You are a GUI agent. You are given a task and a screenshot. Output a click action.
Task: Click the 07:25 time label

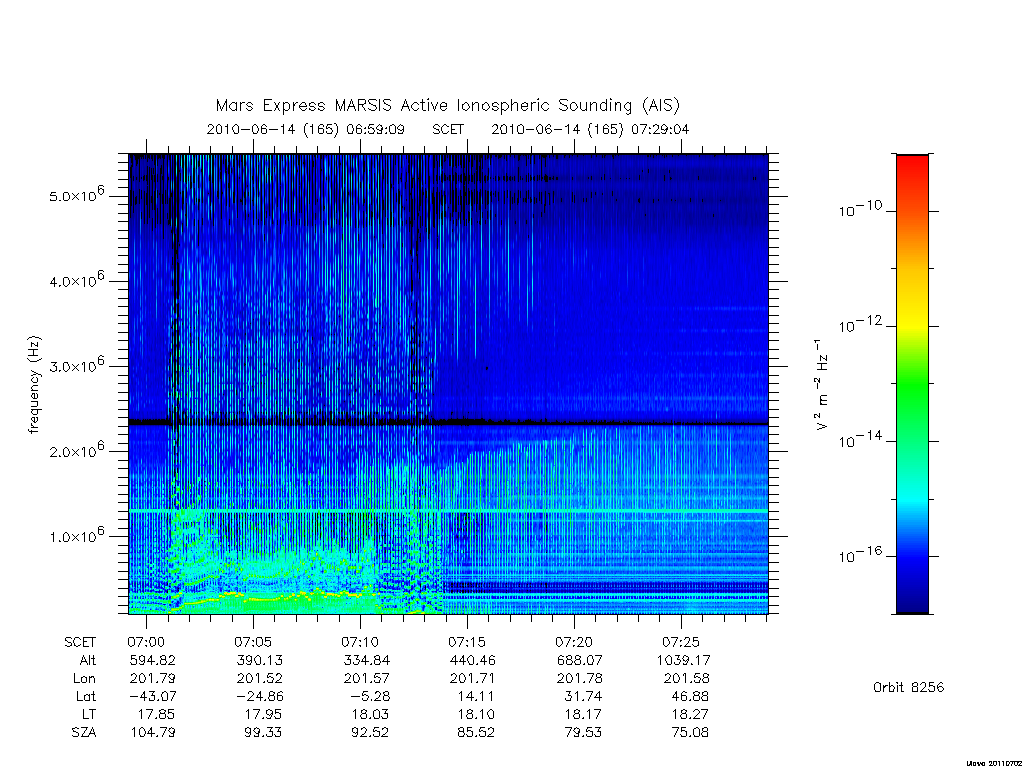(681, 642)
